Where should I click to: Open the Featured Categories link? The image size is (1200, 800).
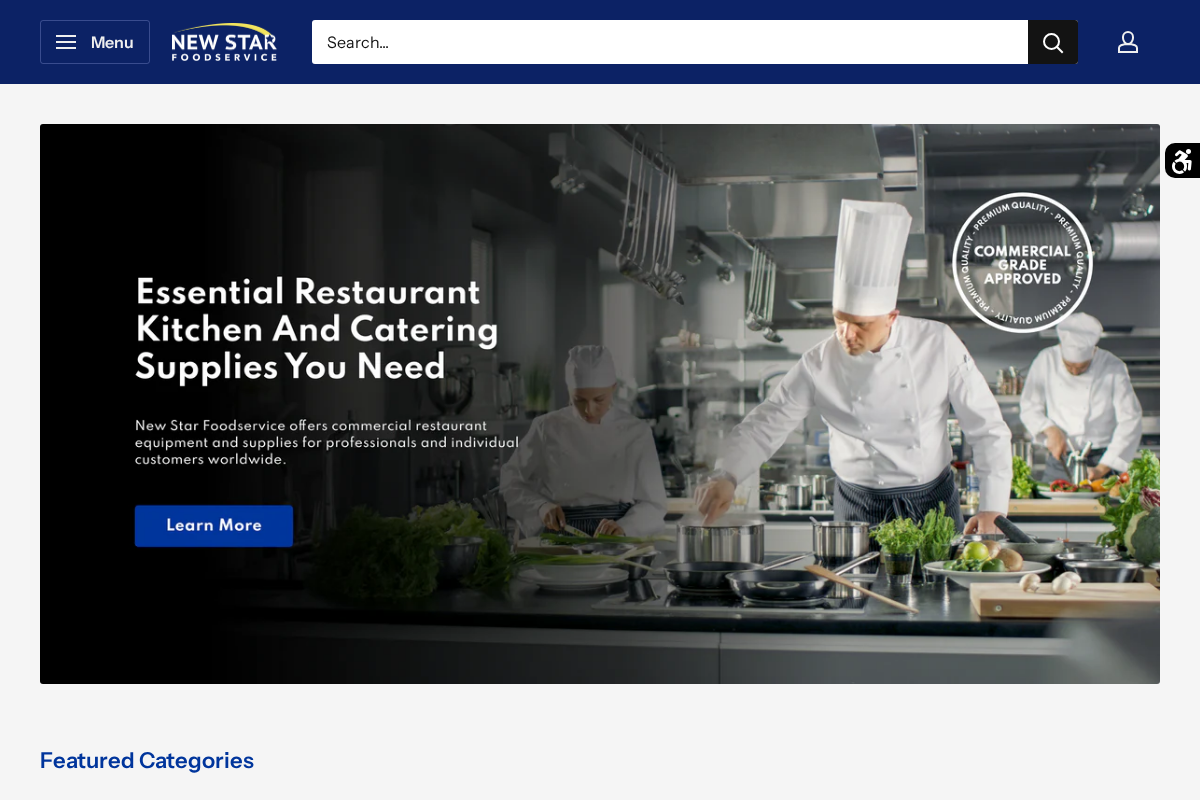(146, 761)
